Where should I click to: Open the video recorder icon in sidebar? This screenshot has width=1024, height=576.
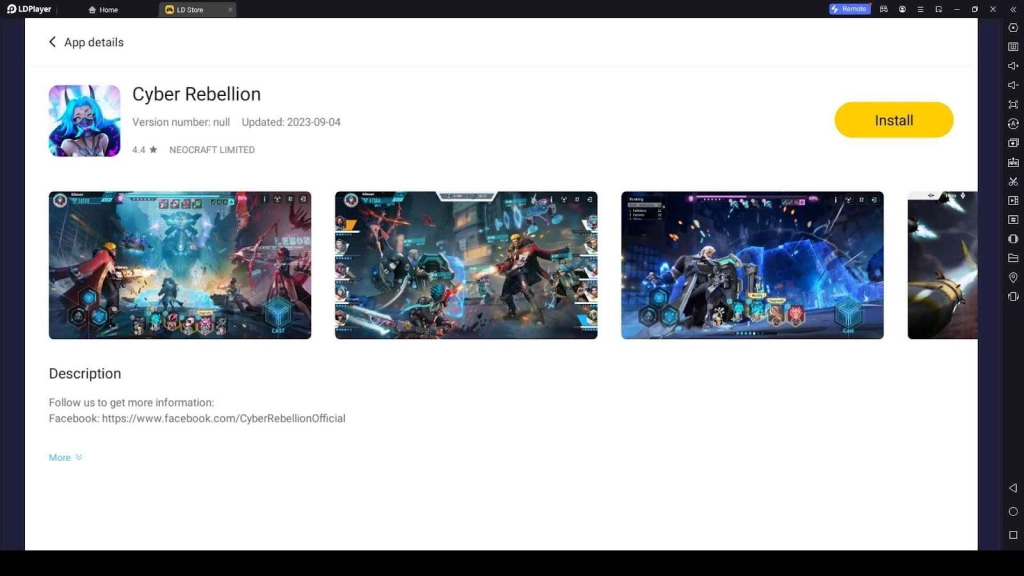pyautogui.click(x=1013, y=200)
